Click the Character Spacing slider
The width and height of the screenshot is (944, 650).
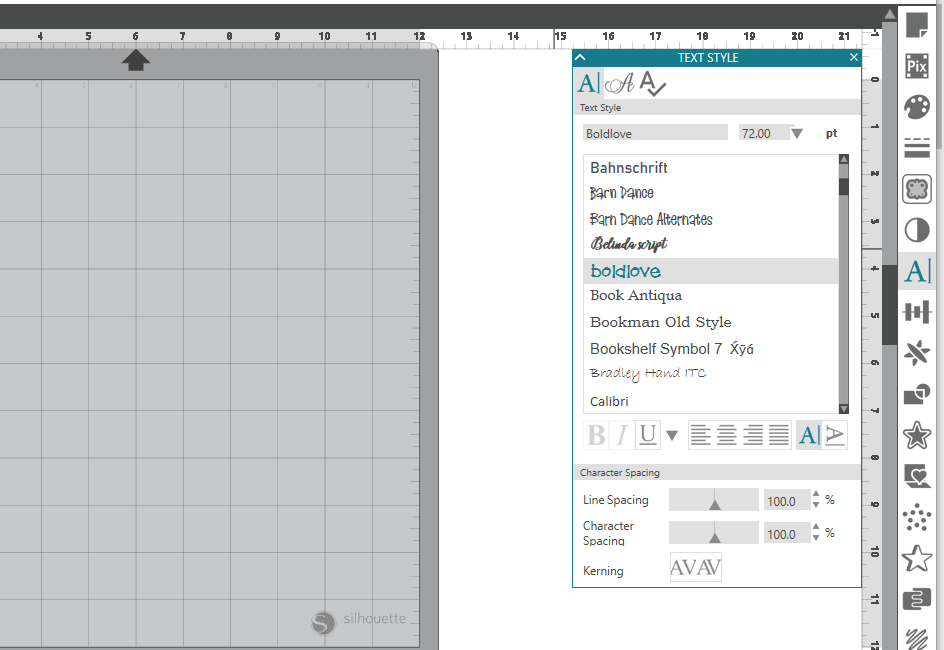713,533
